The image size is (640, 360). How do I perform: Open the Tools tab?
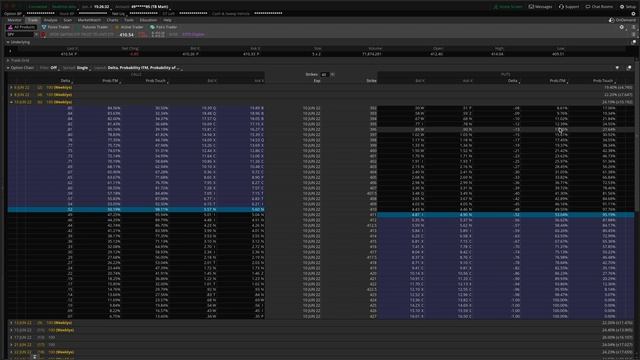[x=129, y=20]
